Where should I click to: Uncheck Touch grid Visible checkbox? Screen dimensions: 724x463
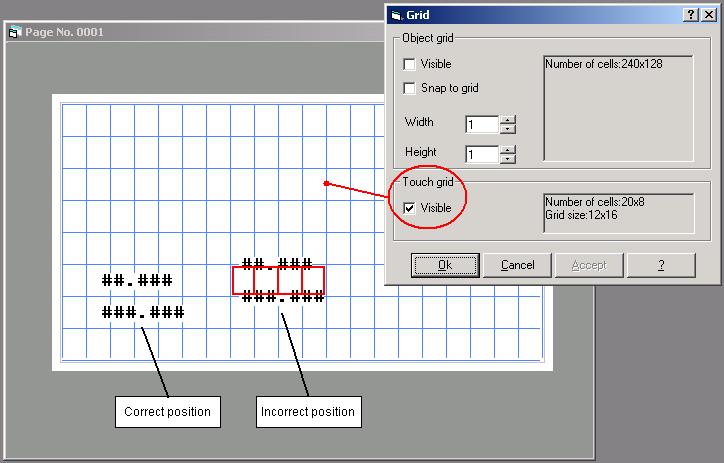click(x=410, y=208)
